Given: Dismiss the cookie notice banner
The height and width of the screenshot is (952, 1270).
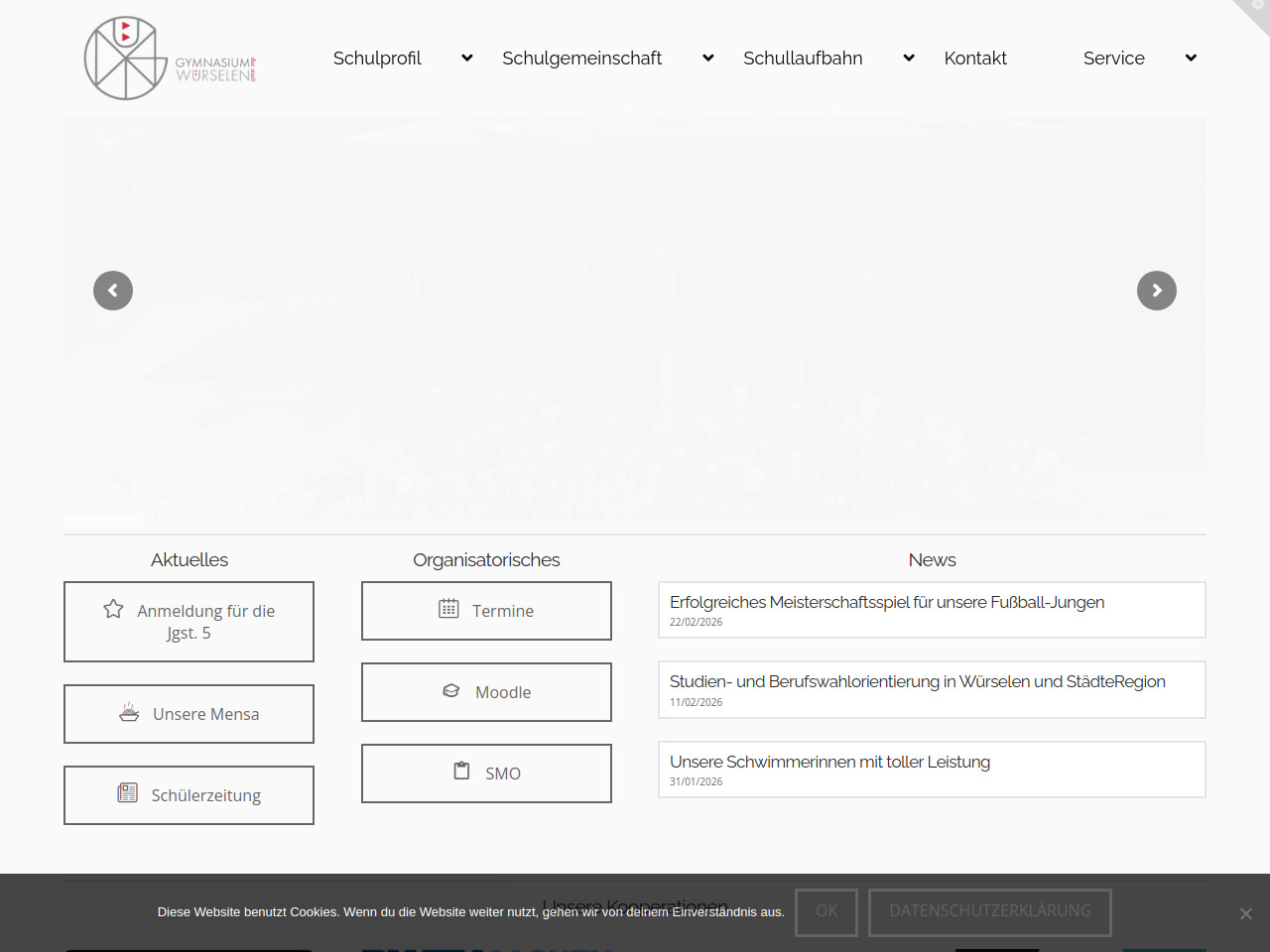Looking at the screenshot, I should pos(1246,913).
